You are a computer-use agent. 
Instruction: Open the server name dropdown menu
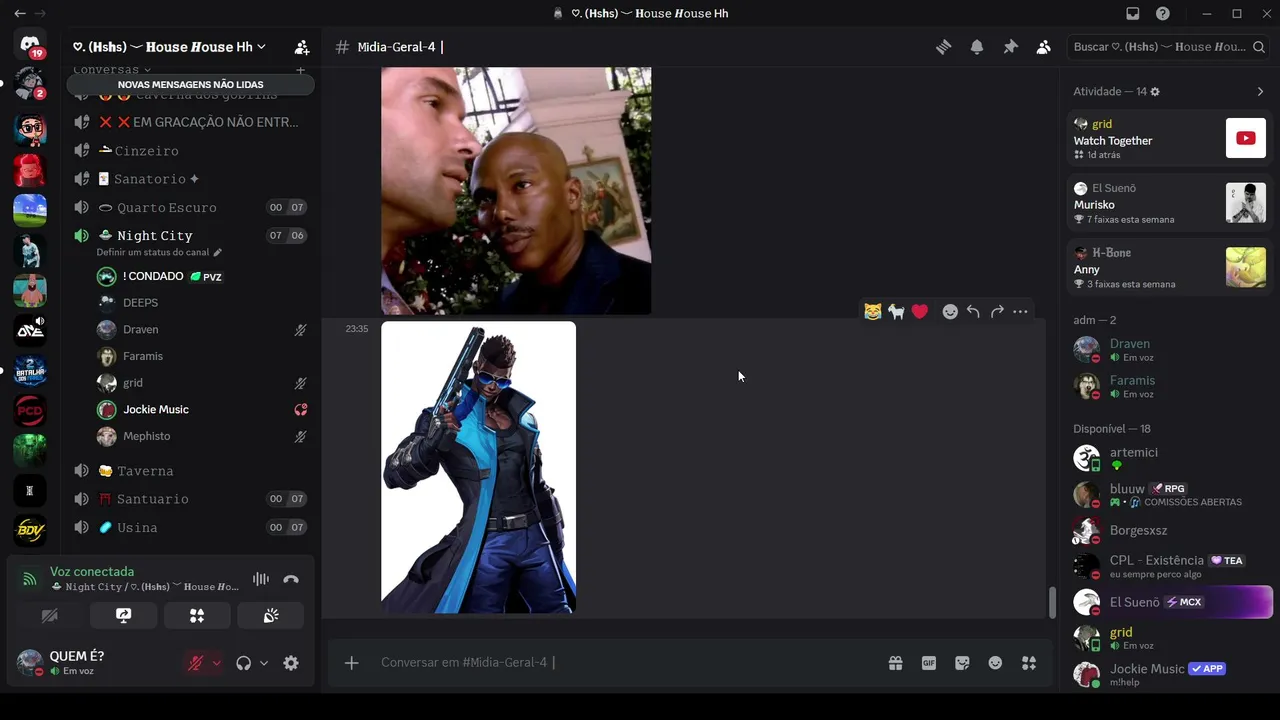(x=168, y=47)
